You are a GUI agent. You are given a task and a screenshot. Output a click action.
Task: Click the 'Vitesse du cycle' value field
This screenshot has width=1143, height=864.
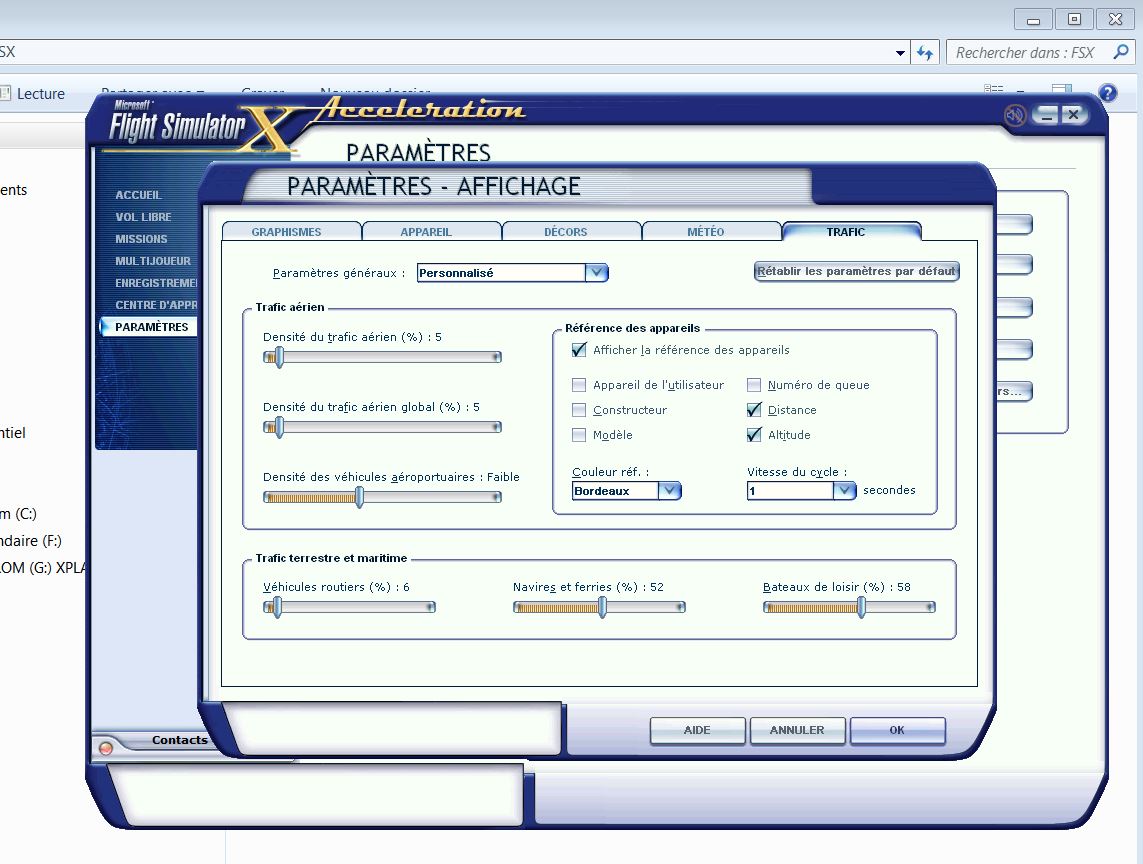[x=790, y=491]
